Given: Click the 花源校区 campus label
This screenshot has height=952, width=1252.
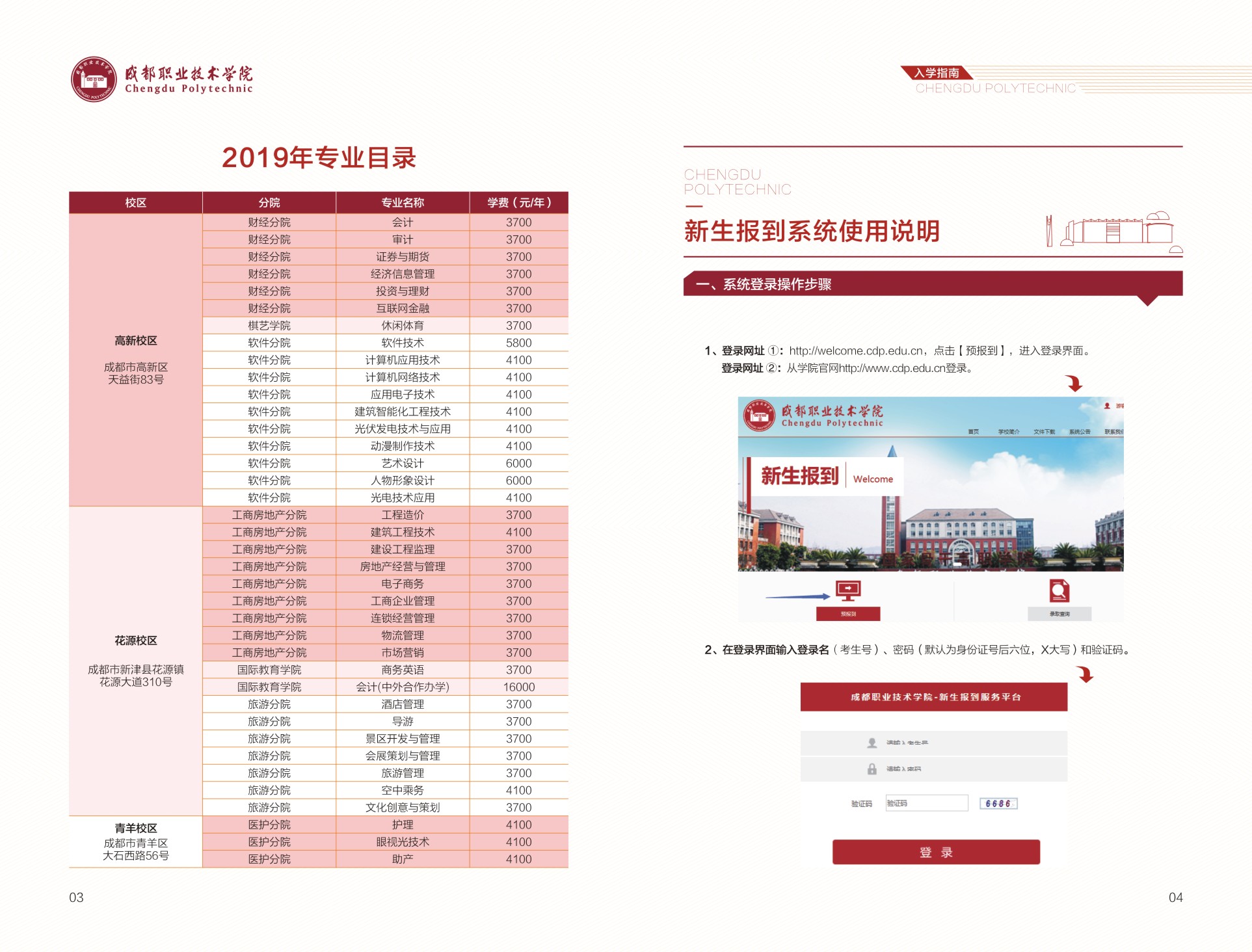Looking at the screenshot, I should coord(135,641).
